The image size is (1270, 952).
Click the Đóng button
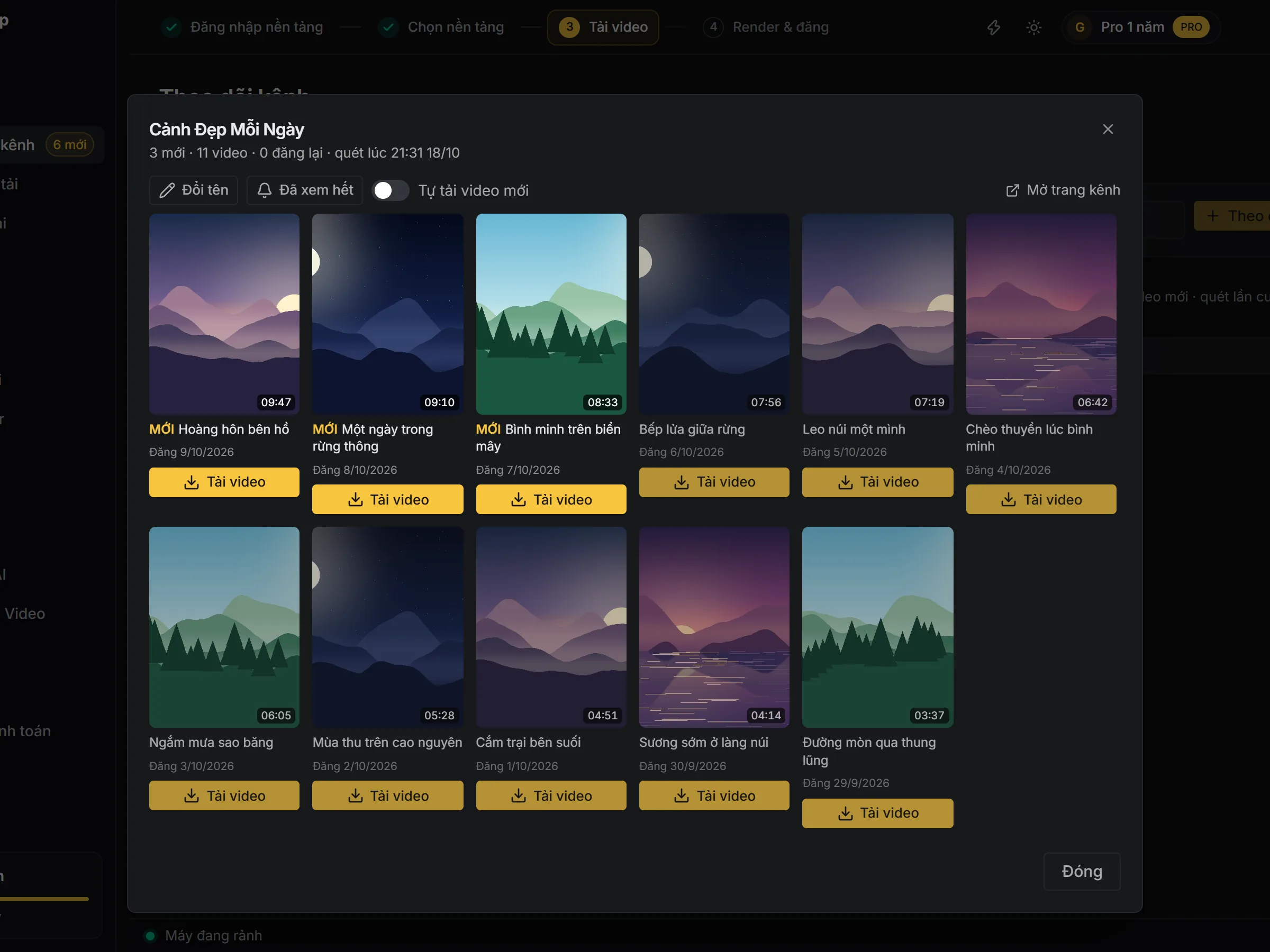pyautogui.click(x=1082, y=871)
